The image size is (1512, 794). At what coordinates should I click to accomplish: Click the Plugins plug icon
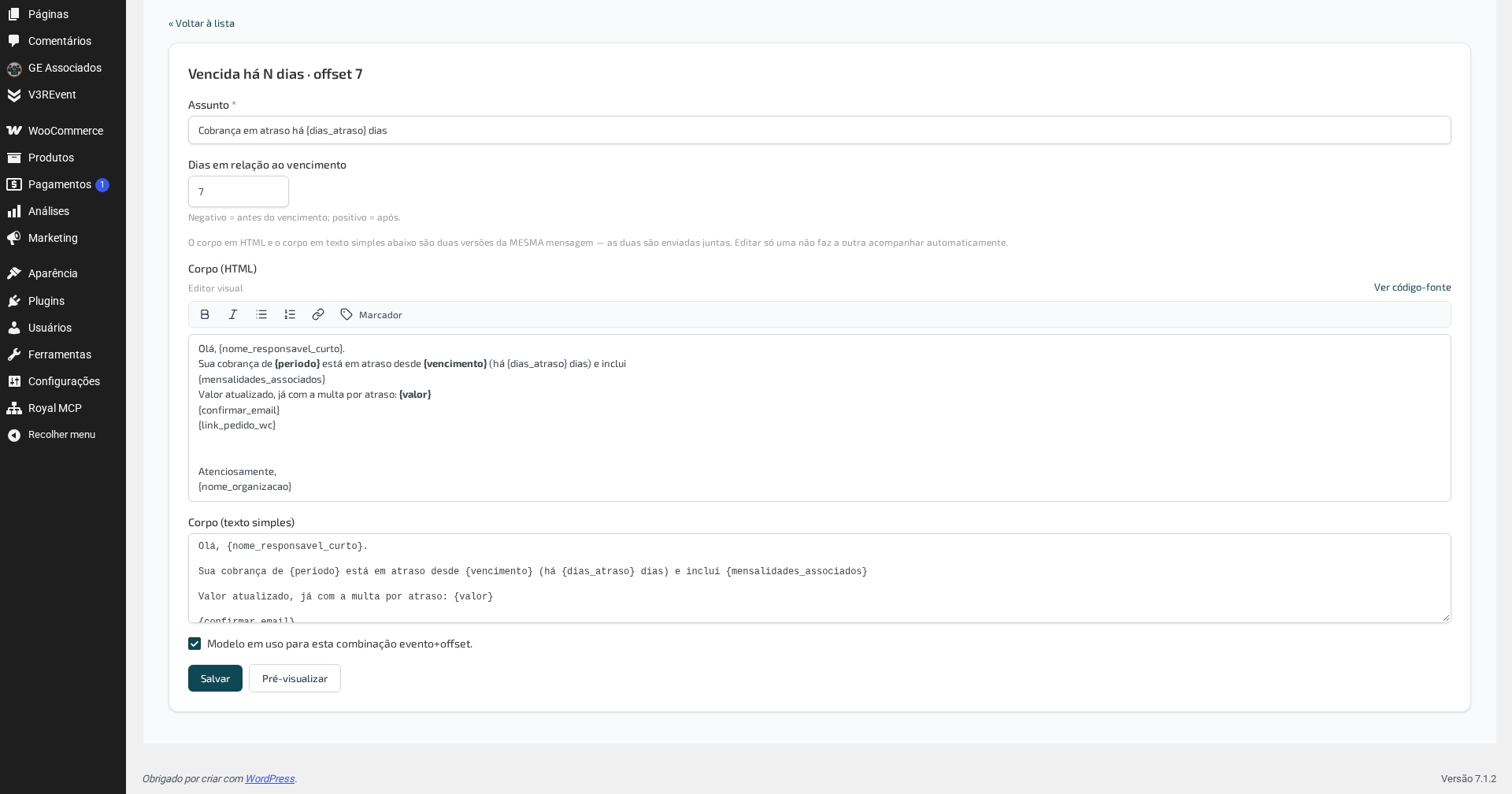14,301
